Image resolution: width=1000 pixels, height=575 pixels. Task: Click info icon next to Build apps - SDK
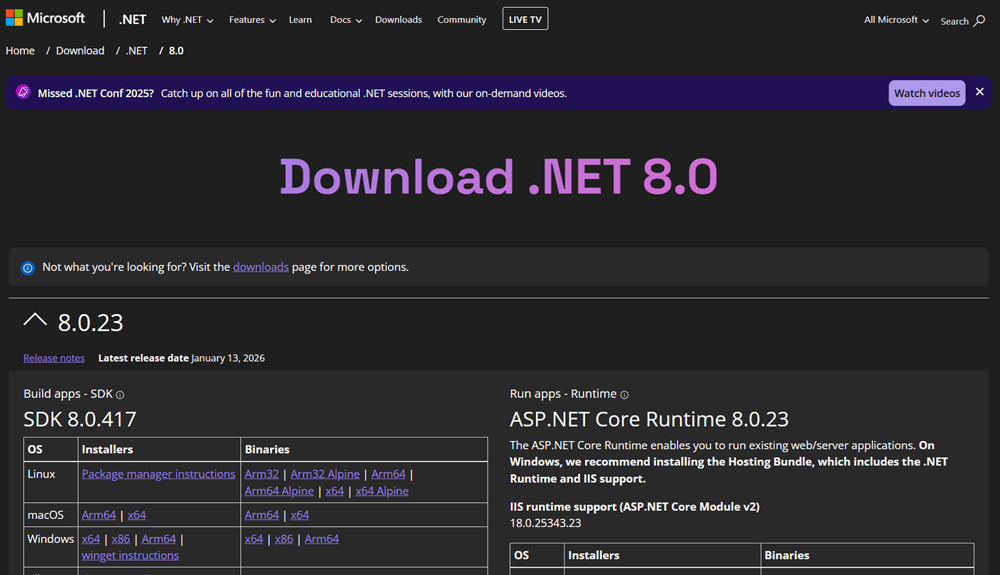tap(120, 395)
